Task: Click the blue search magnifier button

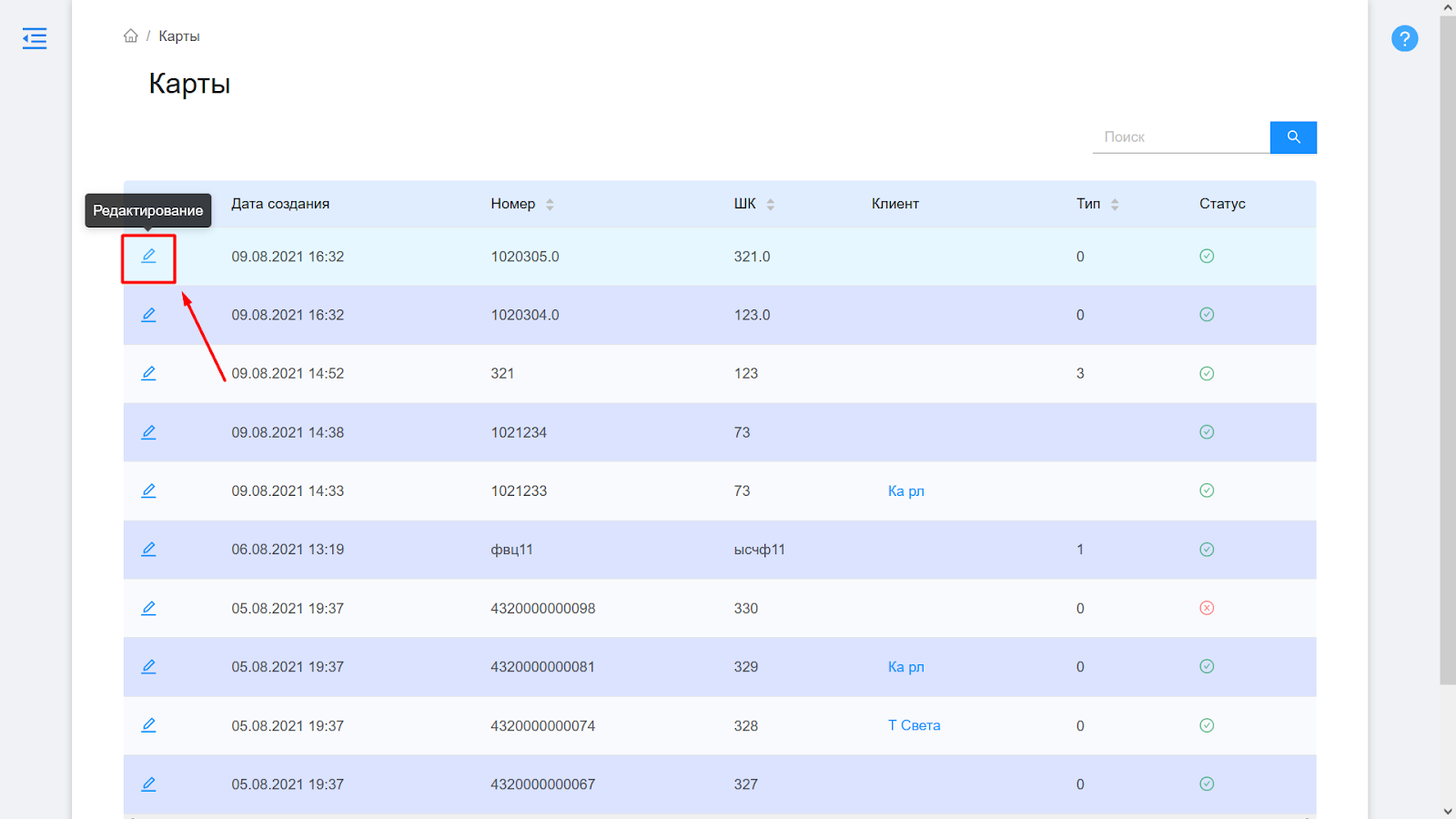Action: click(1293, 137)
